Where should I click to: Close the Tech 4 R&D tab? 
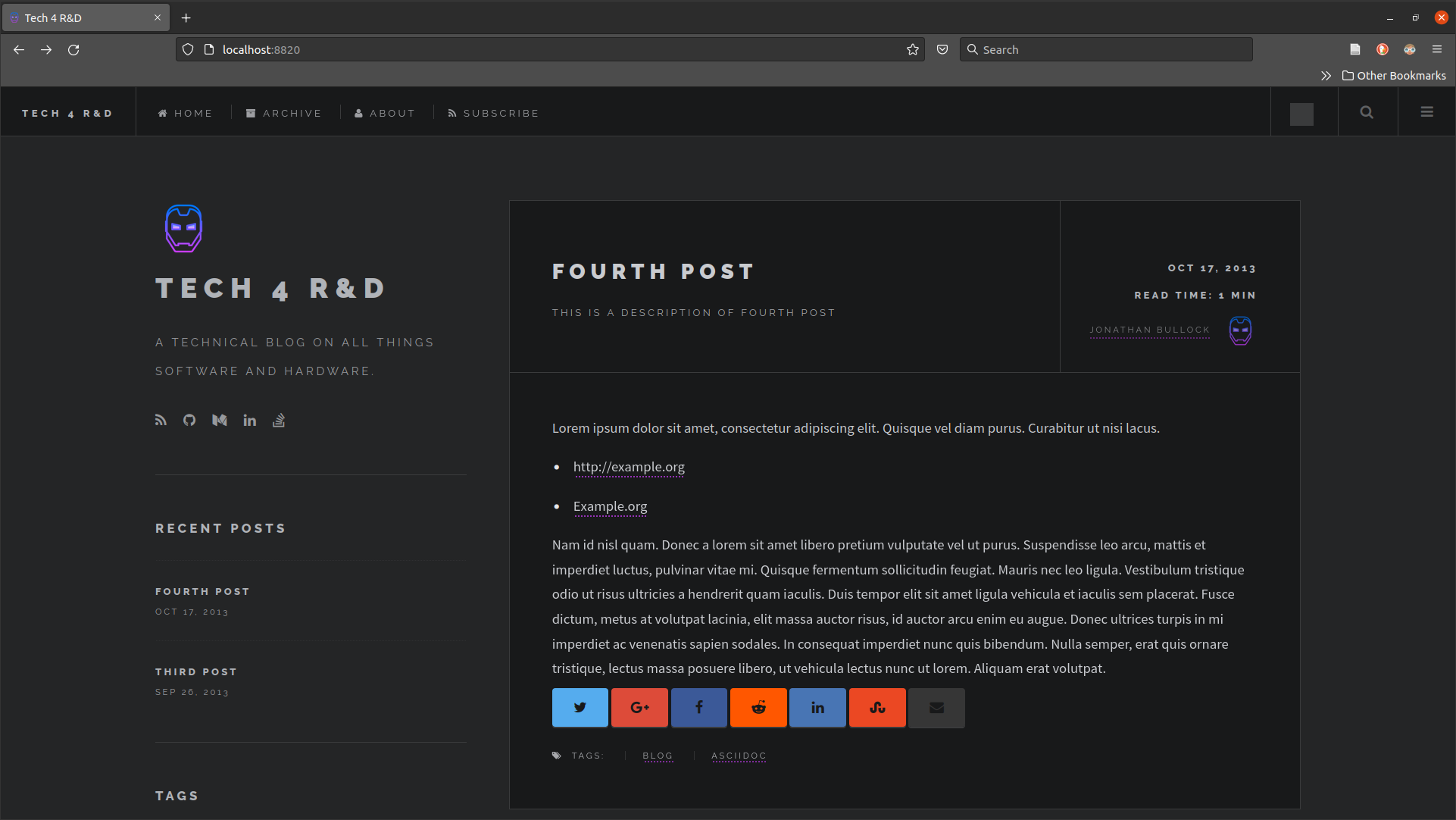click(x=158, y=17)
